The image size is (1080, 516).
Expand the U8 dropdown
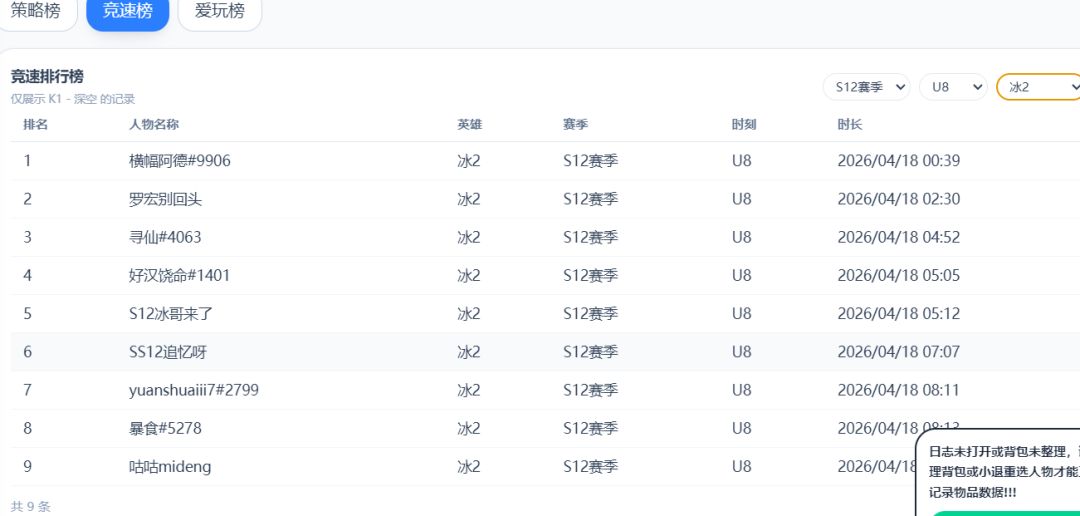[953, 87]
